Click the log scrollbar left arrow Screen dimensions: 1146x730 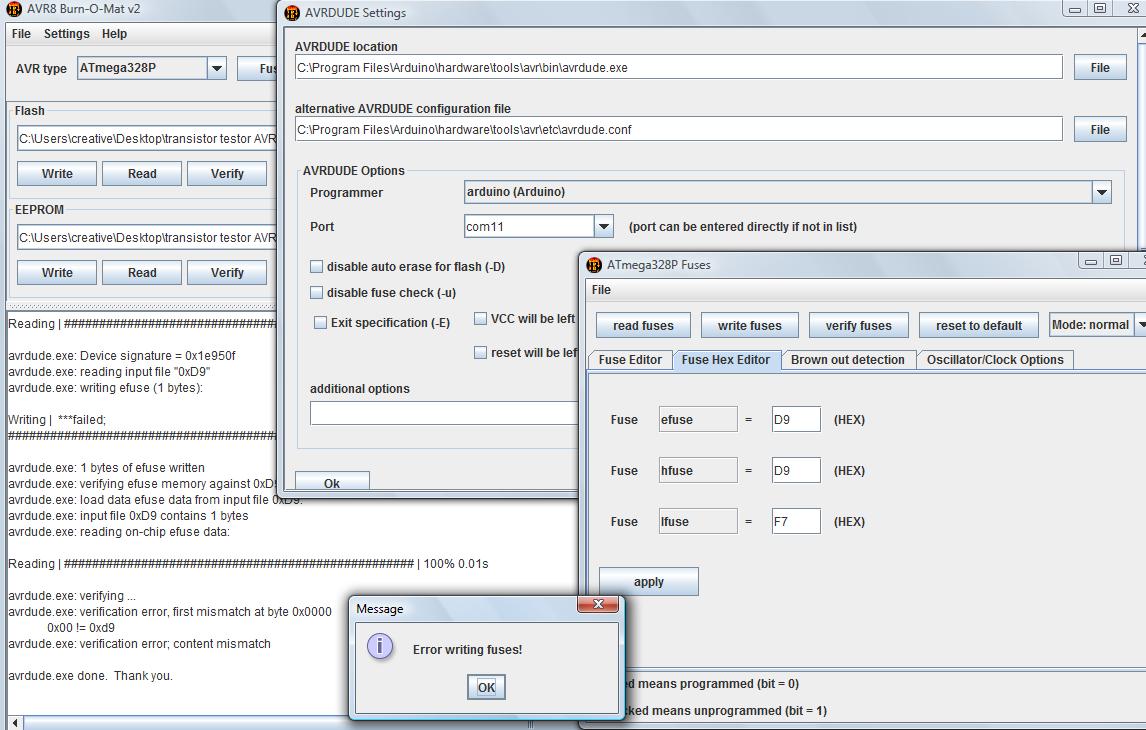15,723
